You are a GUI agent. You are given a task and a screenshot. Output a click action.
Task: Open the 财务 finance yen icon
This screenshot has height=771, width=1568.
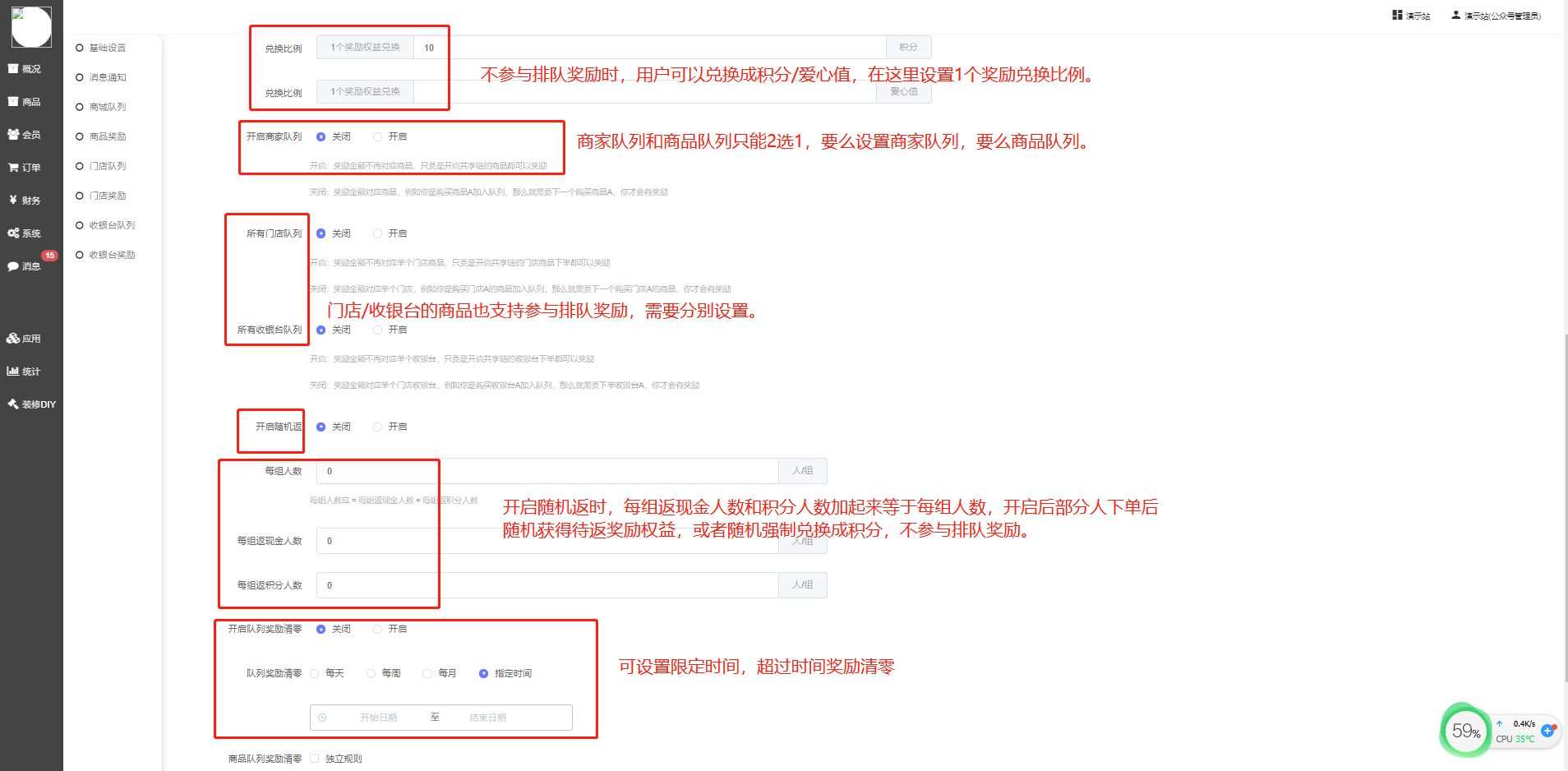(x=13, y=201)
